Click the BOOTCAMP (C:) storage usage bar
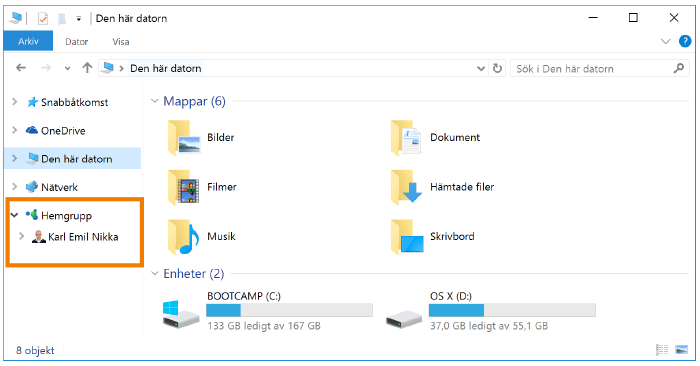Image resolution: width=700 pixels, height=366 pixels. [289, 310]
